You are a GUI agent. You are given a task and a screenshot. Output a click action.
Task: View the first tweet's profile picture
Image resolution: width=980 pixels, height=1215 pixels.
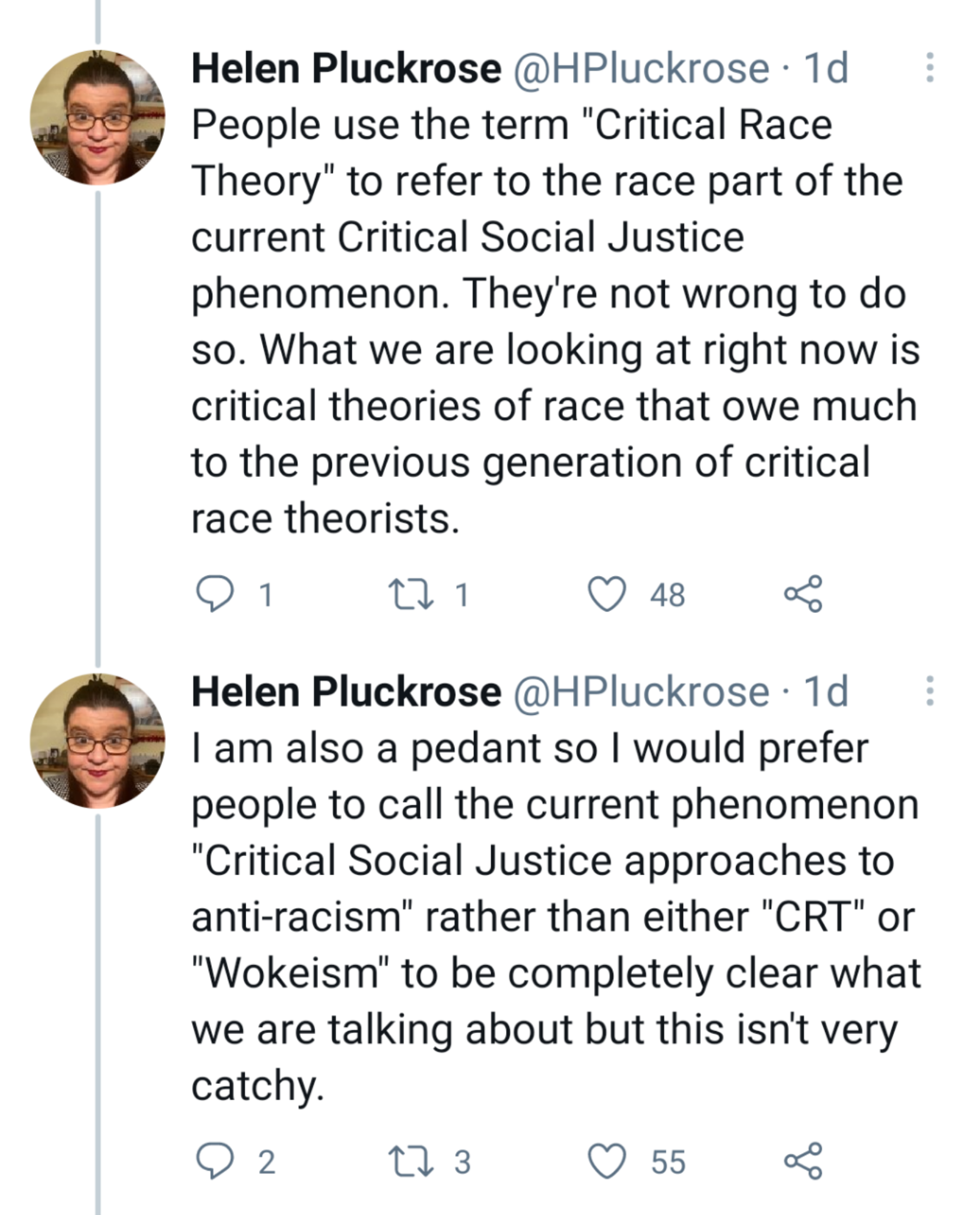(x=98, y=117)
